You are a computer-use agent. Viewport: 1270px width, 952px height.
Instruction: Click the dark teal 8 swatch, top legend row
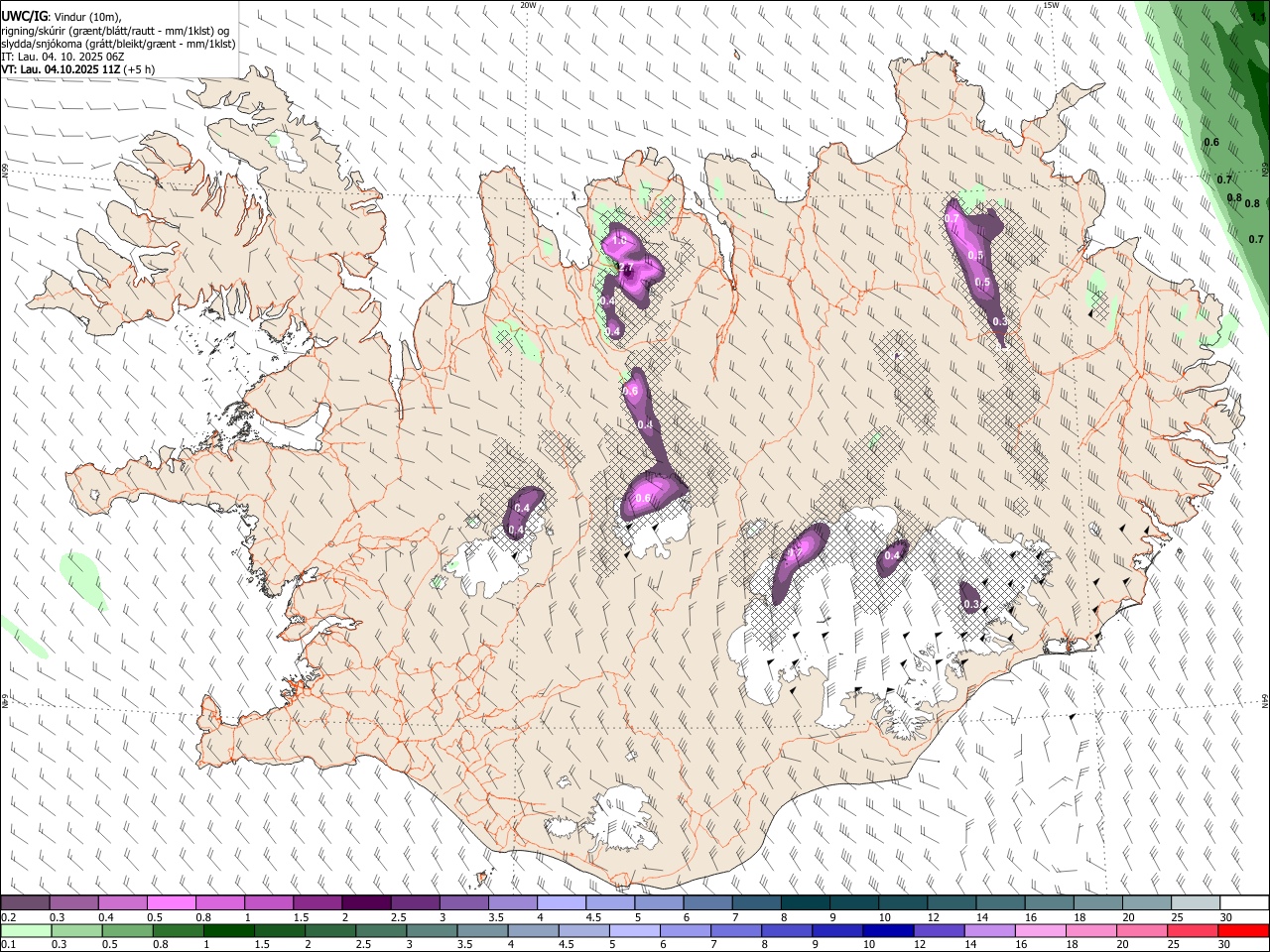pos(805,903)
